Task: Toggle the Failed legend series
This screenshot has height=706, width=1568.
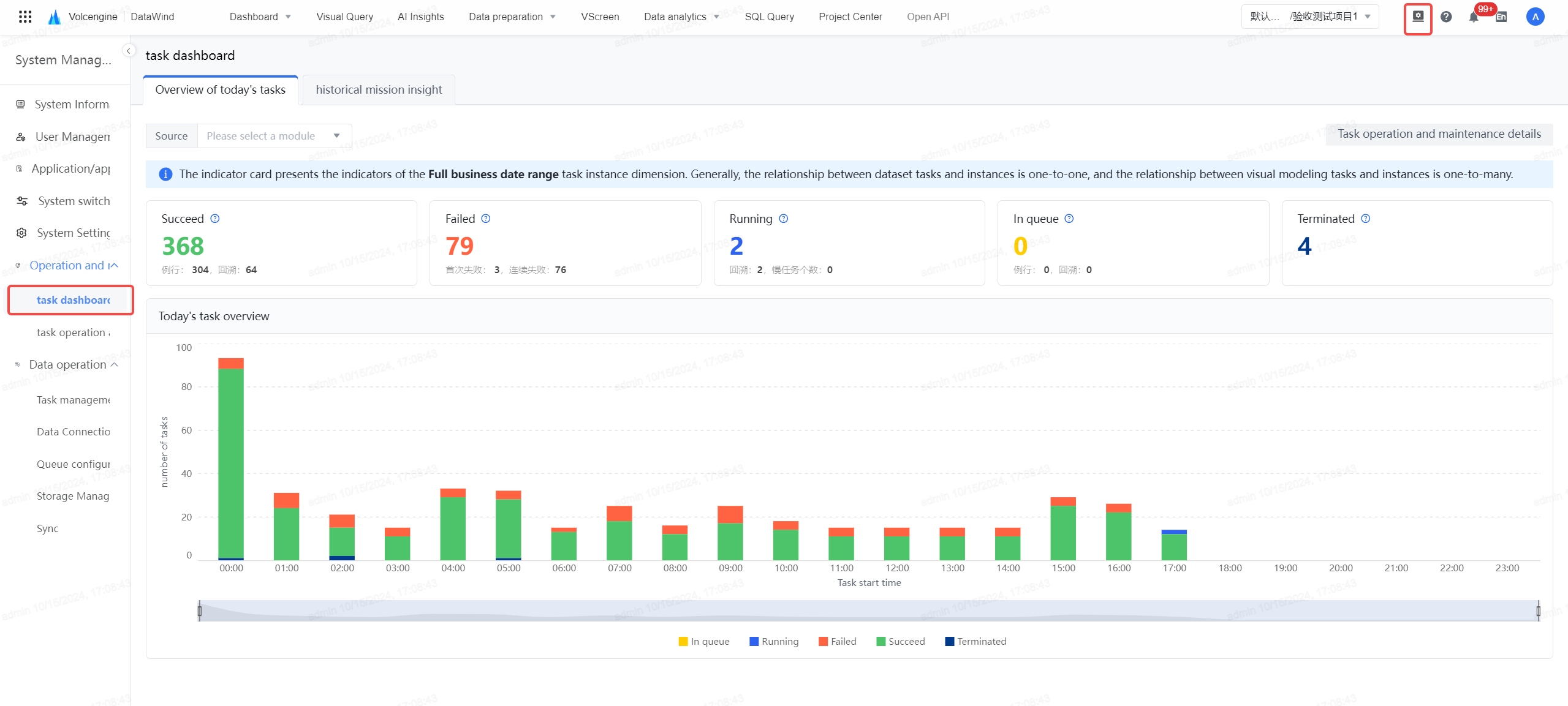Action: (x=838, y=641)
